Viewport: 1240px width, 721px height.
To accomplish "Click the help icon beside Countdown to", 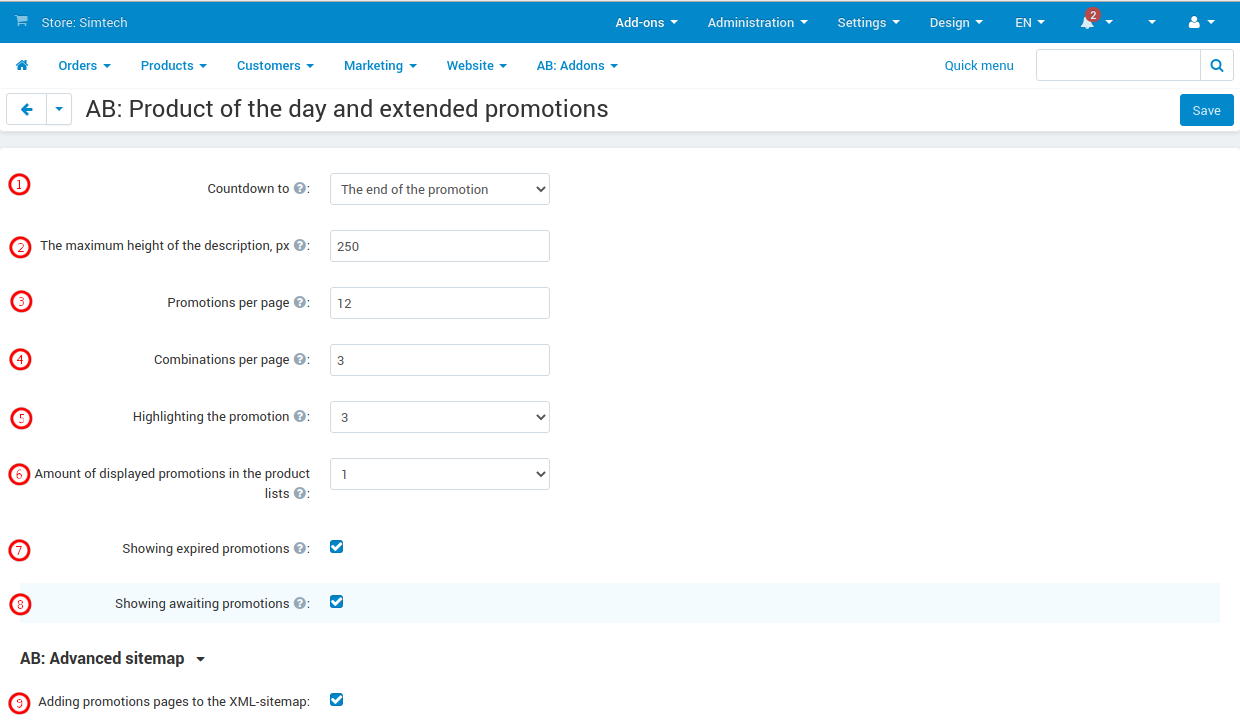I will tap(300, 188).
